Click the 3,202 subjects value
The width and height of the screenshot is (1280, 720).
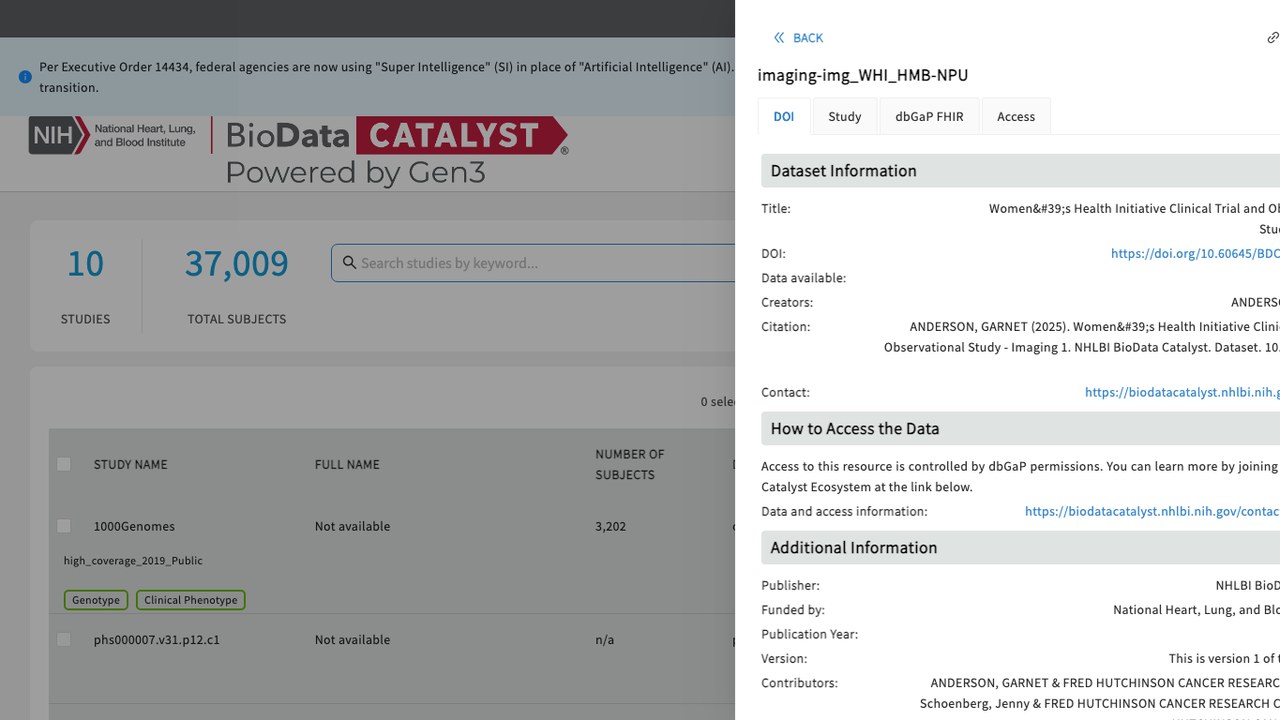pos(611,526)
